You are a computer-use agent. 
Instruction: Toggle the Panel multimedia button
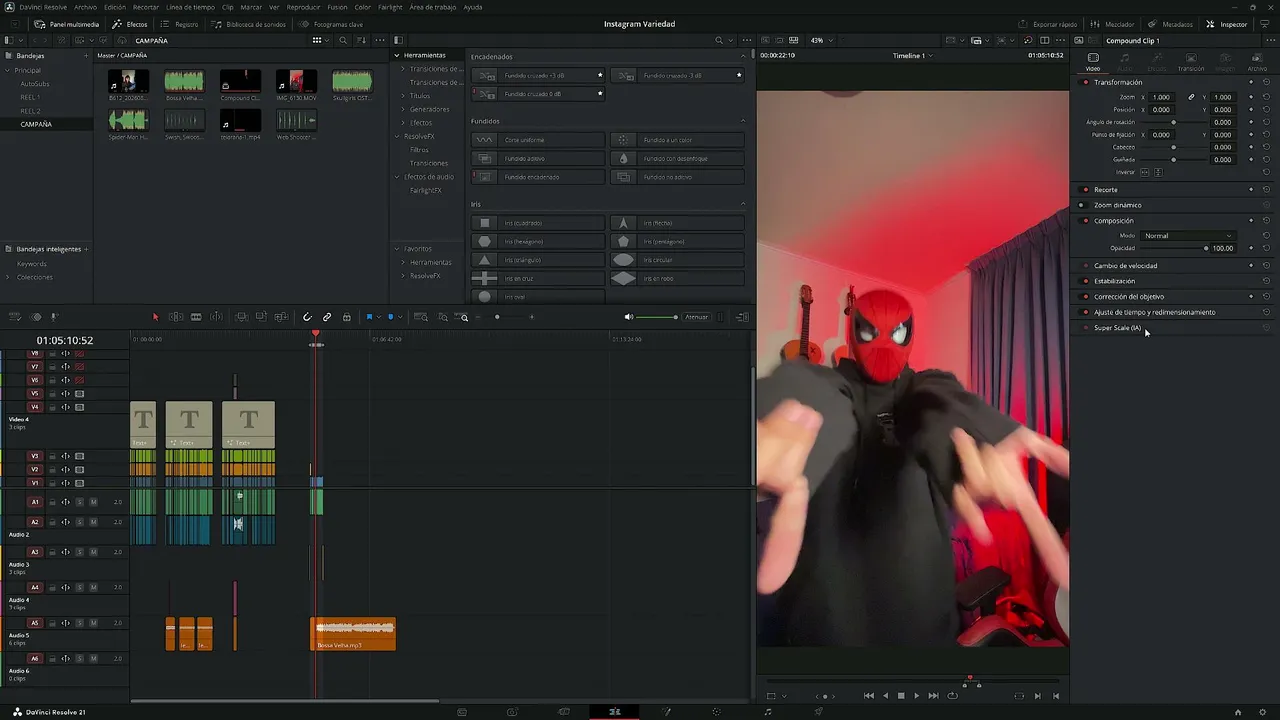click(67, 24)
